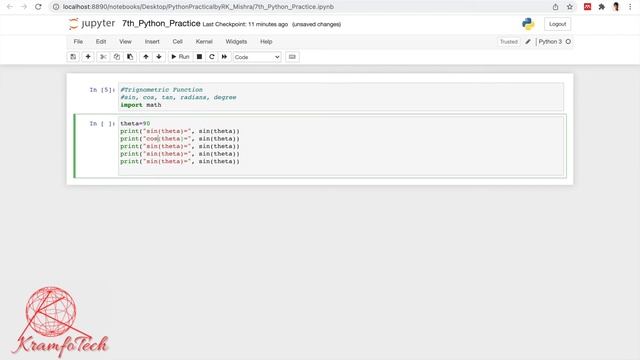Open the Code cell type dropdown
640x360 pixels.
[257, 57]
